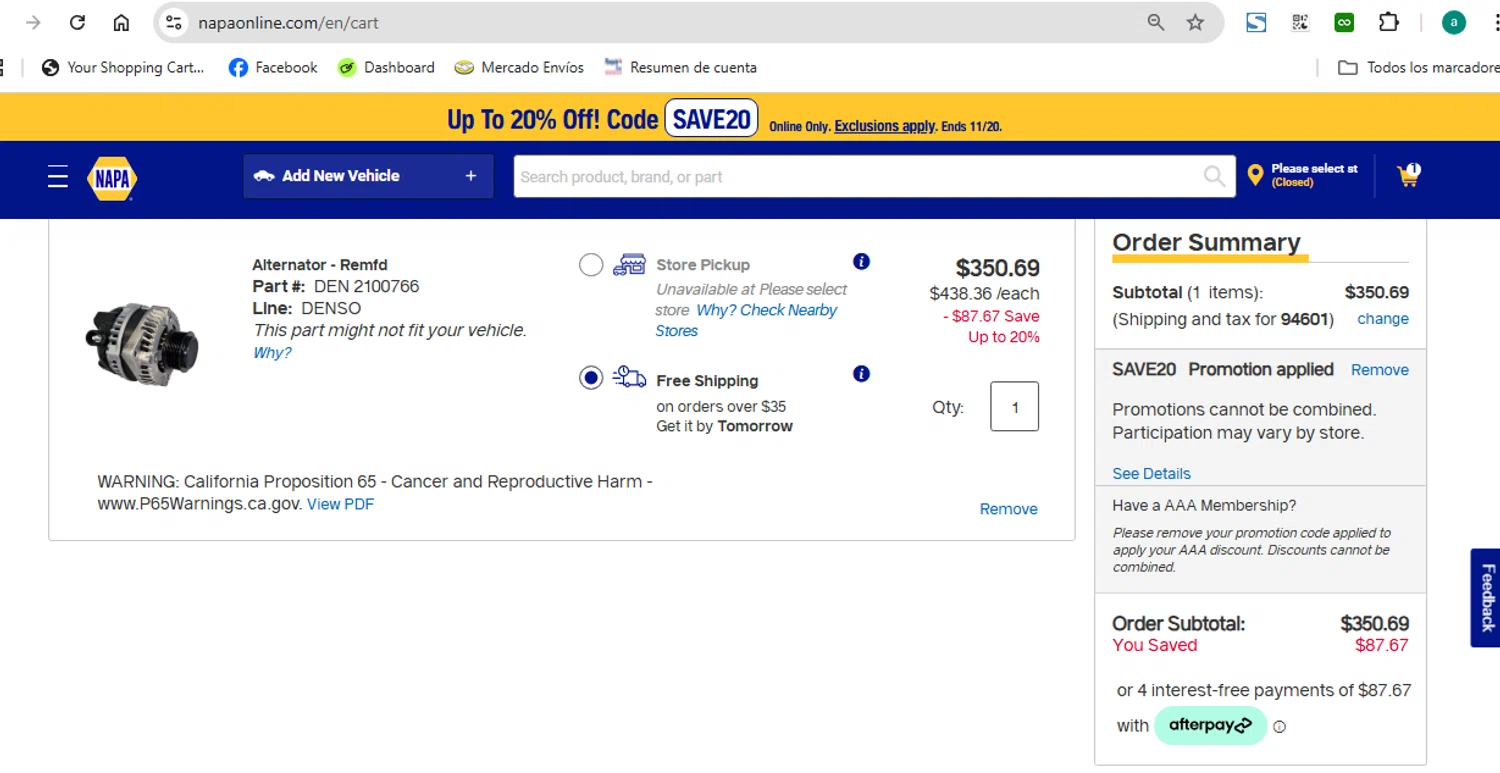Screen dimensions: 1500x773
Task: Open the Feedback side tab
Action: [1486, 598]
